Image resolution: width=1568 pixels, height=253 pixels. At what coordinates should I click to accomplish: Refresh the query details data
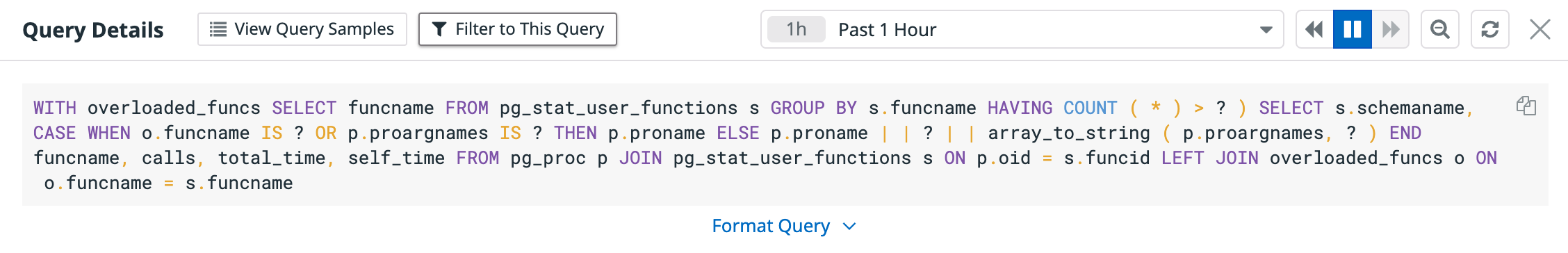pyautogui.click(x=1490, y=29)
